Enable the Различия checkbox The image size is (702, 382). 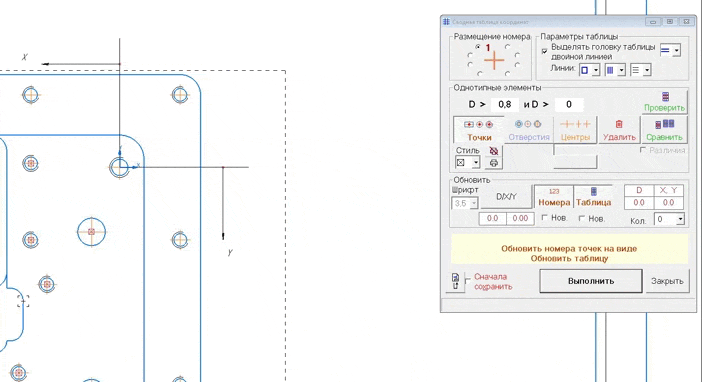(643, 150)
